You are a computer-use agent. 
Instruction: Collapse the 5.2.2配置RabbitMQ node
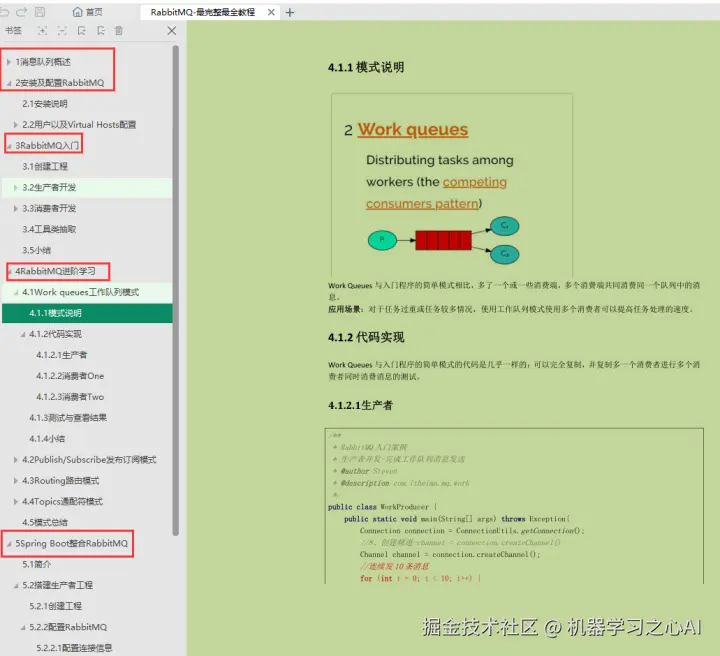point(22,627)
